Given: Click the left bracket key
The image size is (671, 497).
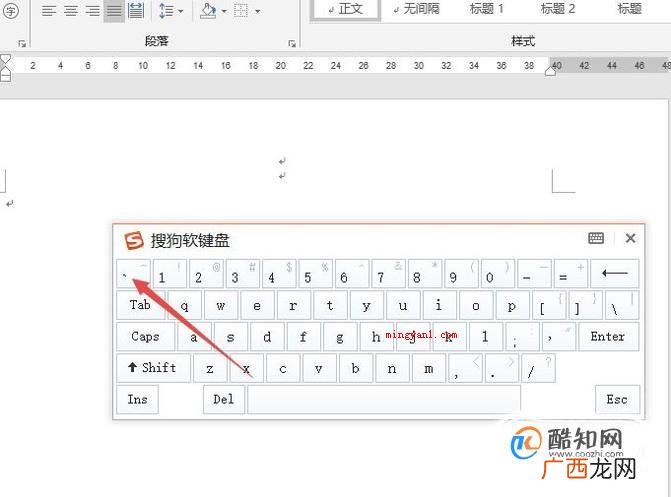Looking at the screenshot, I should [x=549, y=305].
